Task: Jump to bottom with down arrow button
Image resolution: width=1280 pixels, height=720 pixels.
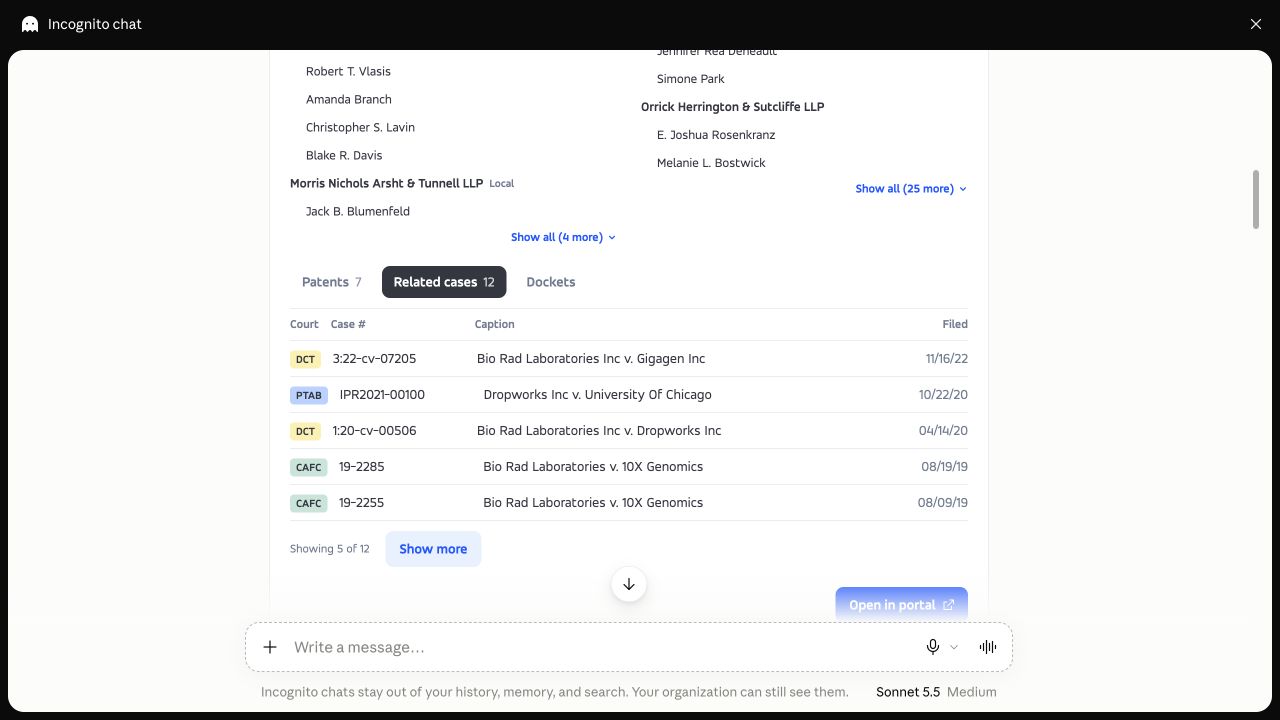Action: (x=629, y=584)
